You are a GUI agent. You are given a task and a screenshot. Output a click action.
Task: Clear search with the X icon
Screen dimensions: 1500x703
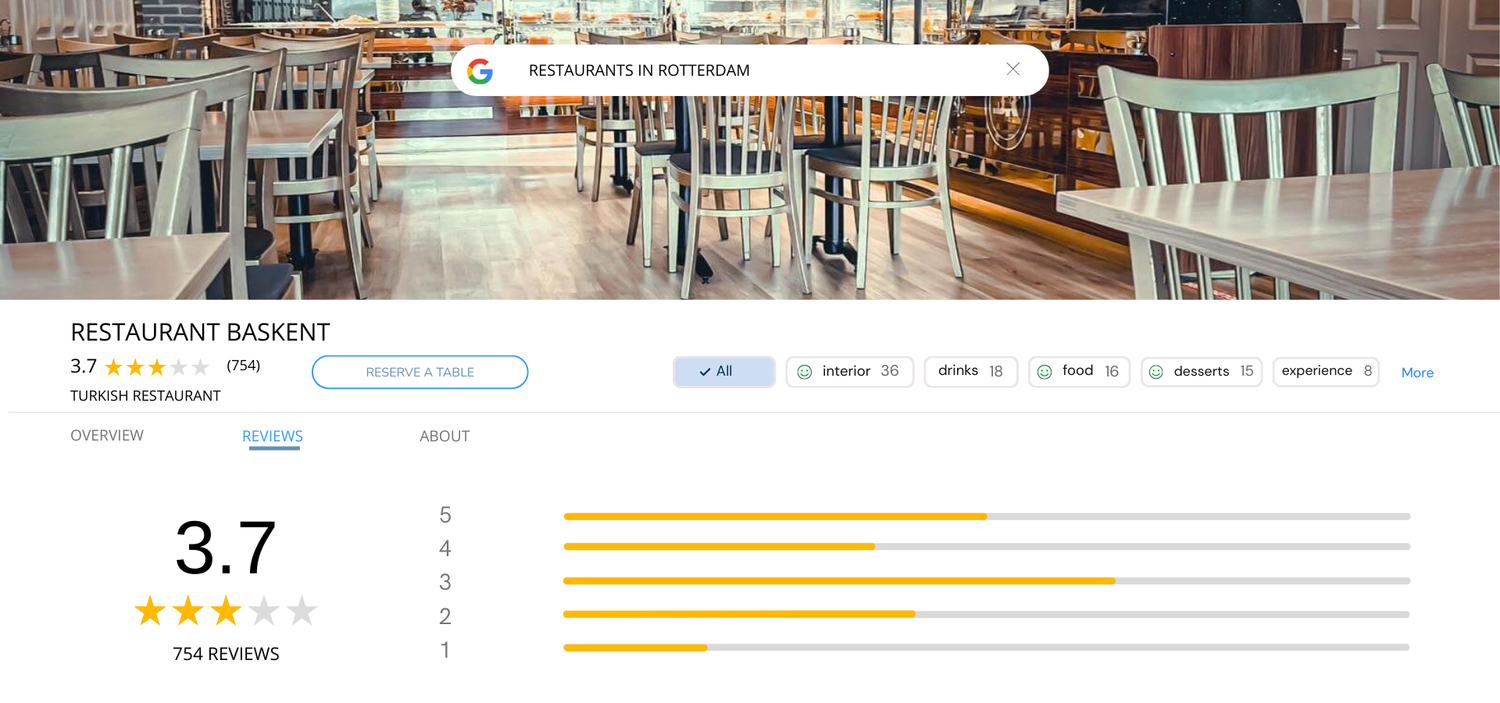coord(1013,69)
